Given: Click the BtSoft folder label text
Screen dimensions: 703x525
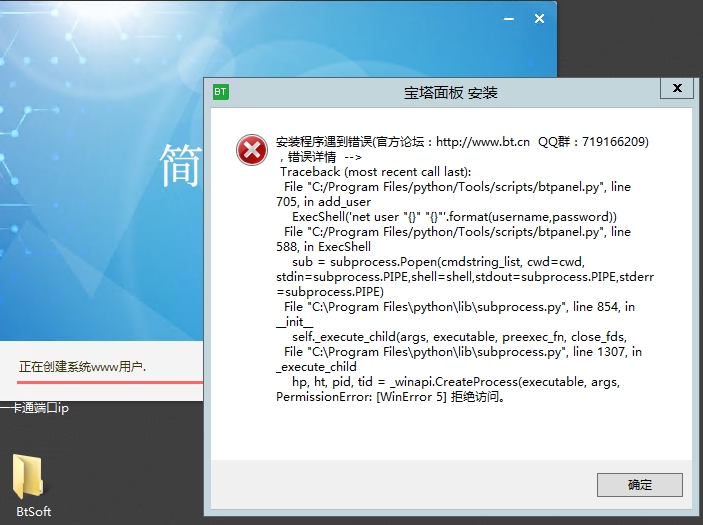Looking at the screenshot, I should point(34,512).
